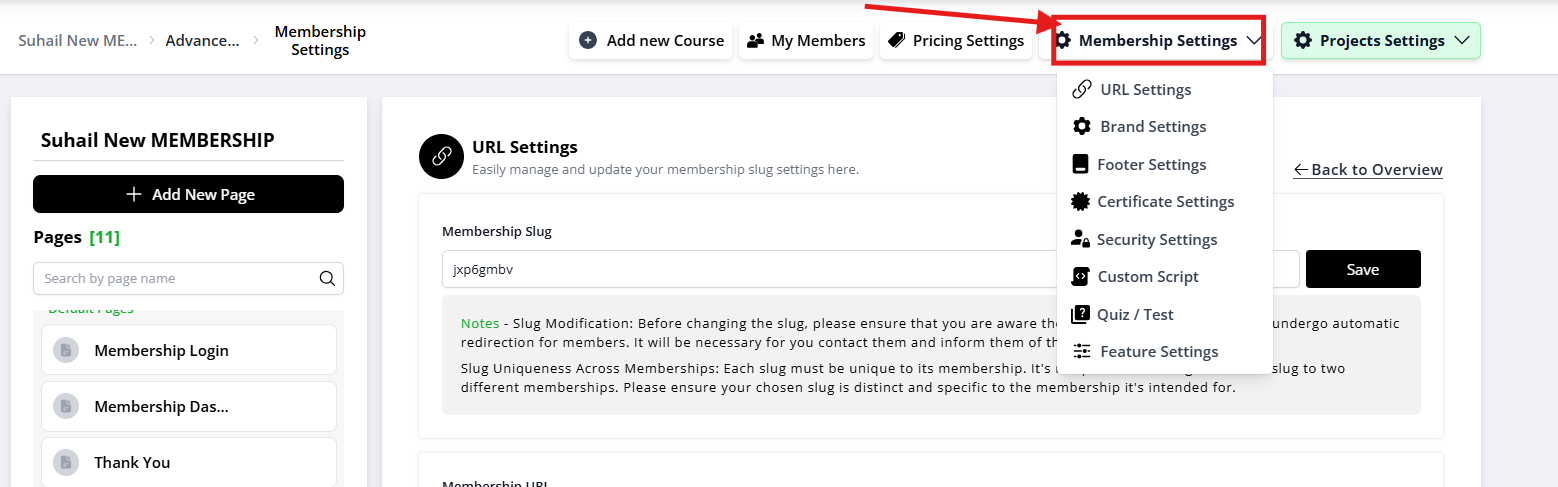The height and width of the screenshot is (487, 1558).
Task: Open My Members
Action: pos(805,41)
